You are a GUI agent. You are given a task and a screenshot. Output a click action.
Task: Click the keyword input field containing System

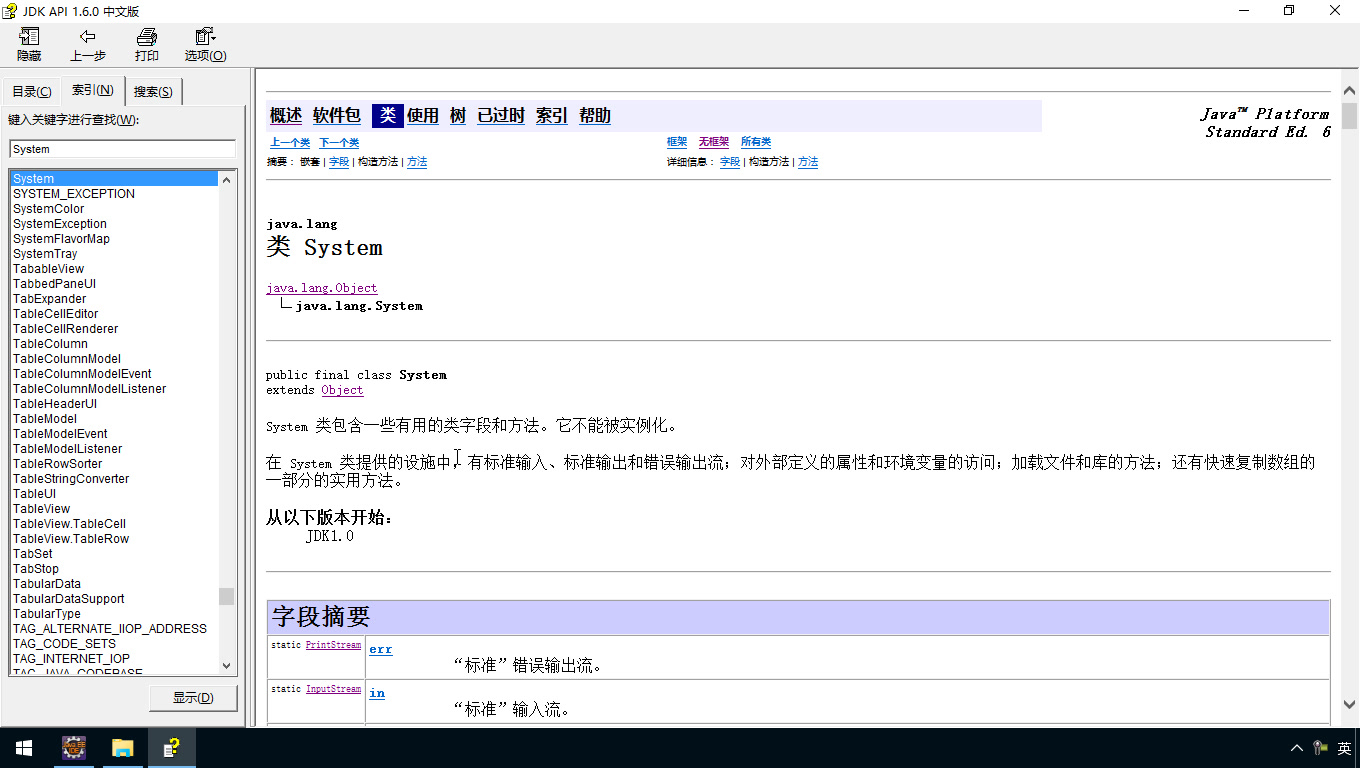122,149
